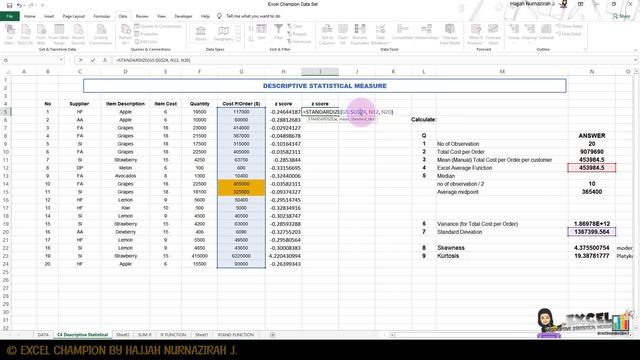The height and width of the screenshot is (360, 640).
Task: Confirm formula with Enter checkmark button
Action: click(x=93, y=60)
